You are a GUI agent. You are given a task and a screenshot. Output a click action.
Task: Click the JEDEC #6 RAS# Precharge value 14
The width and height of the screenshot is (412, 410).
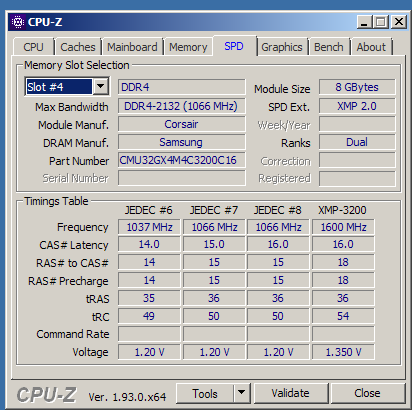149,280
